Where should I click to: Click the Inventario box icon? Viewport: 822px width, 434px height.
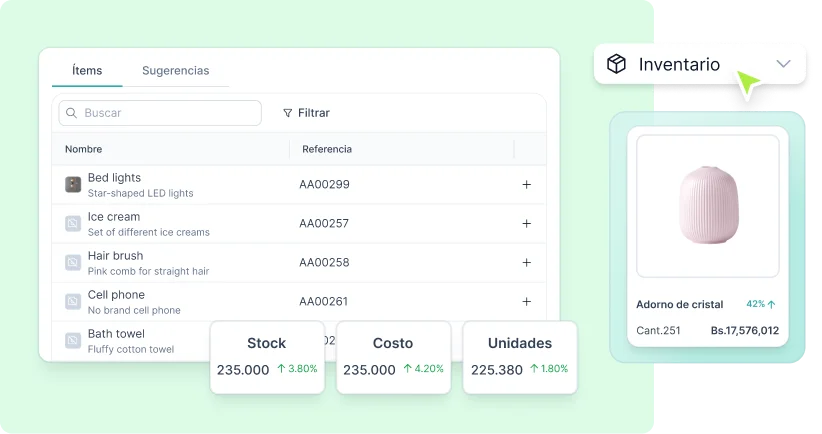point(616,64)
